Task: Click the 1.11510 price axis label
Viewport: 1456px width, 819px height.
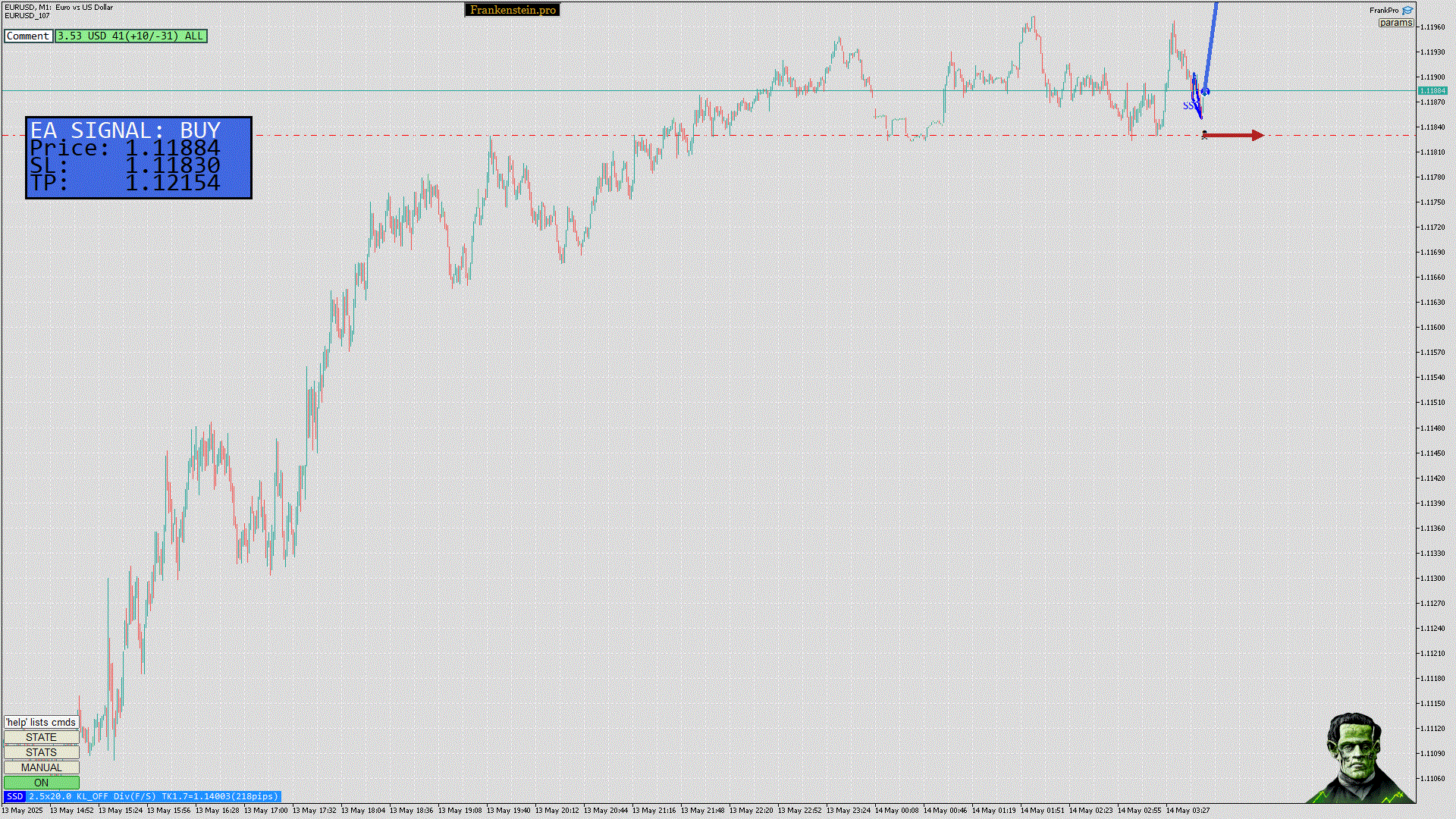Action: click(x=1432, y=403)
